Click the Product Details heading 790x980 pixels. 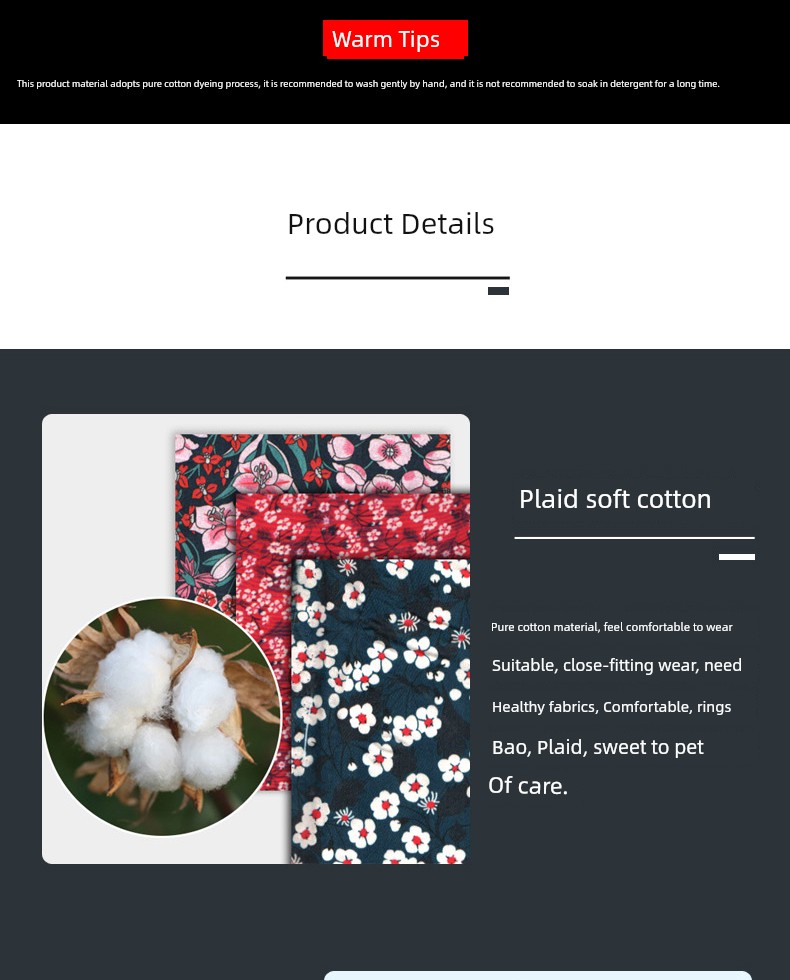pyautogui.click(x=391, y=224)
